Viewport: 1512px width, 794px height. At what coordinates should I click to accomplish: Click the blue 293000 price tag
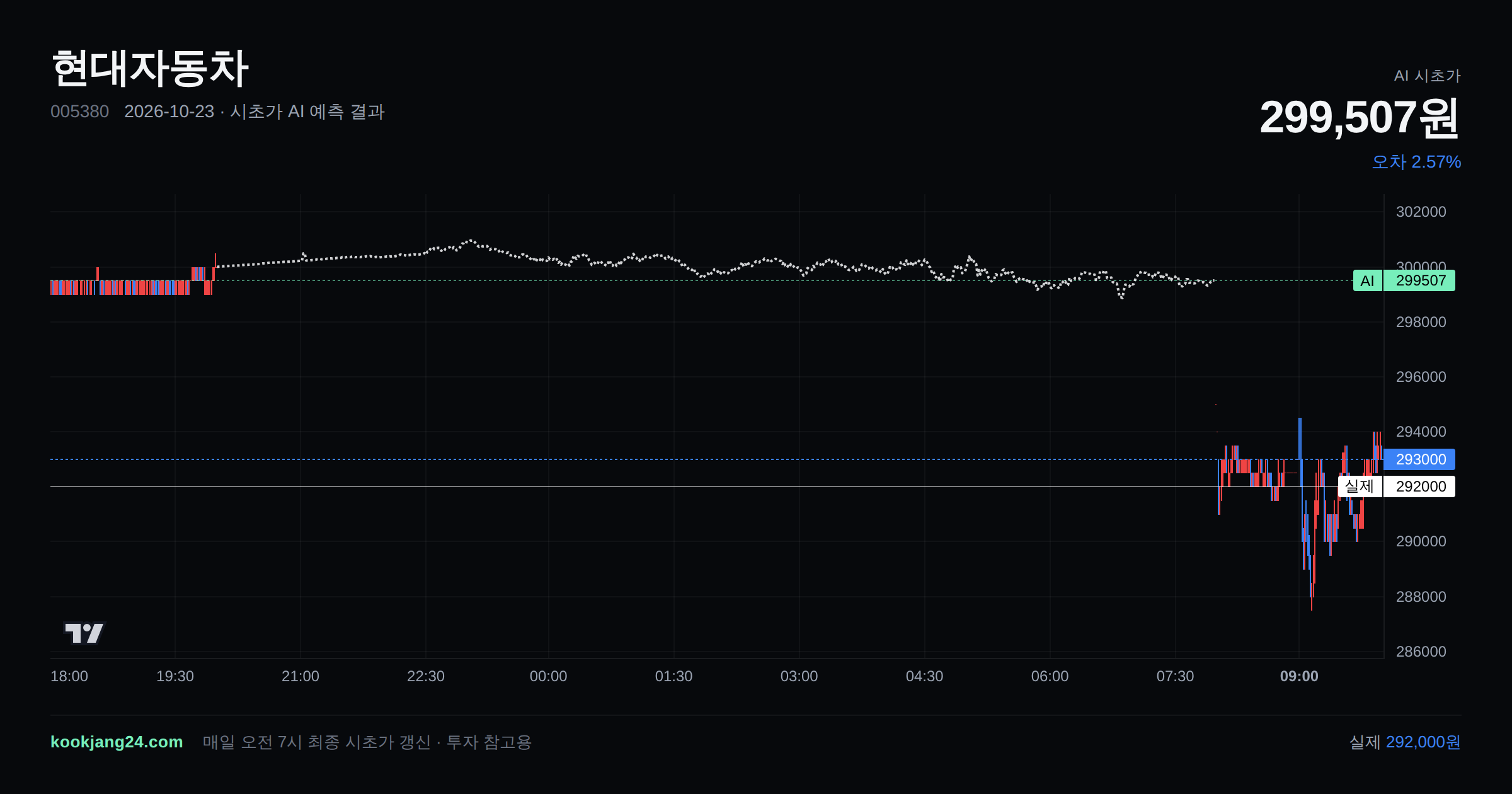[1419, 459]
